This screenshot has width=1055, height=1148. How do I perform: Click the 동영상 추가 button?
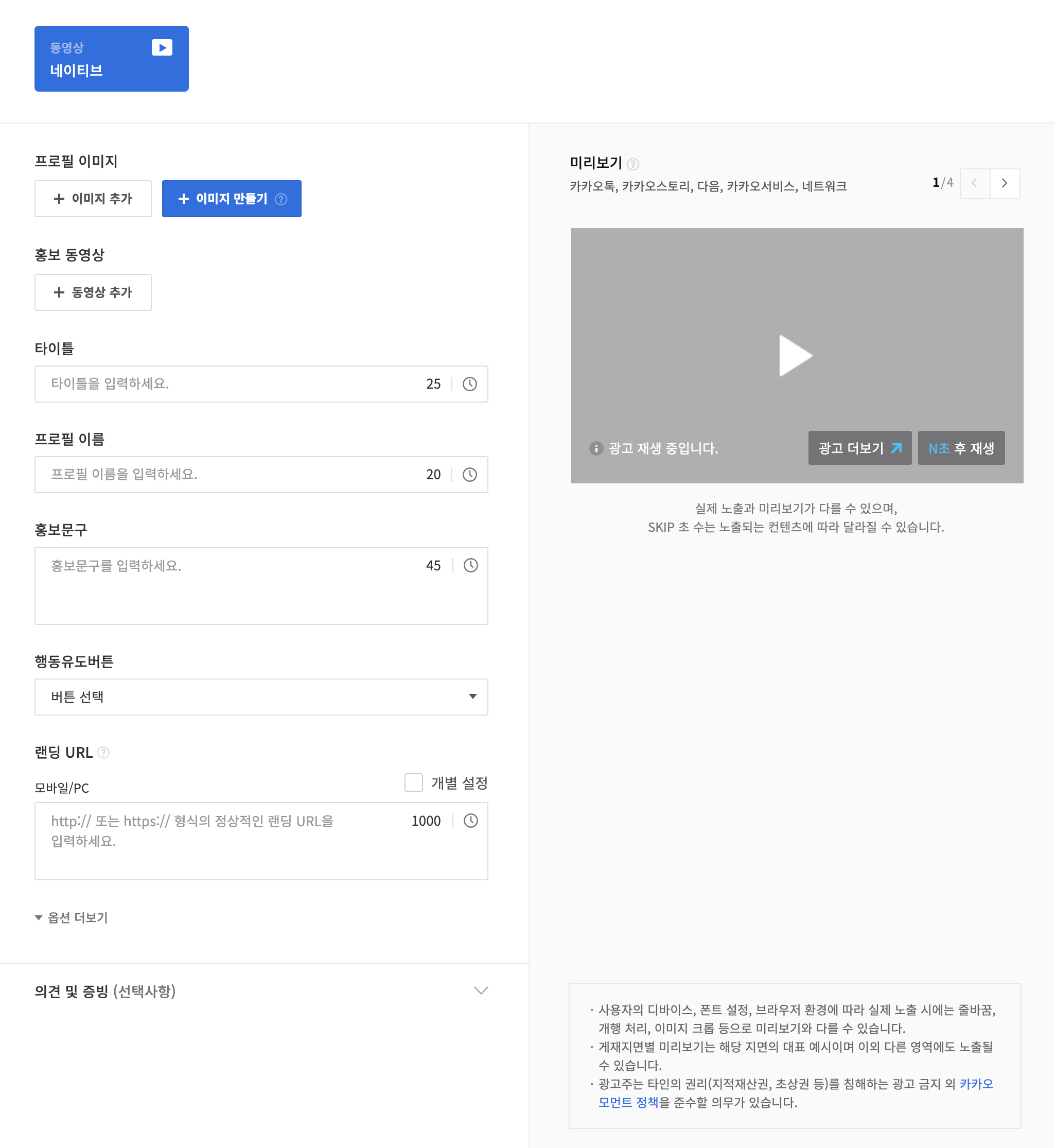pos(93,292)
